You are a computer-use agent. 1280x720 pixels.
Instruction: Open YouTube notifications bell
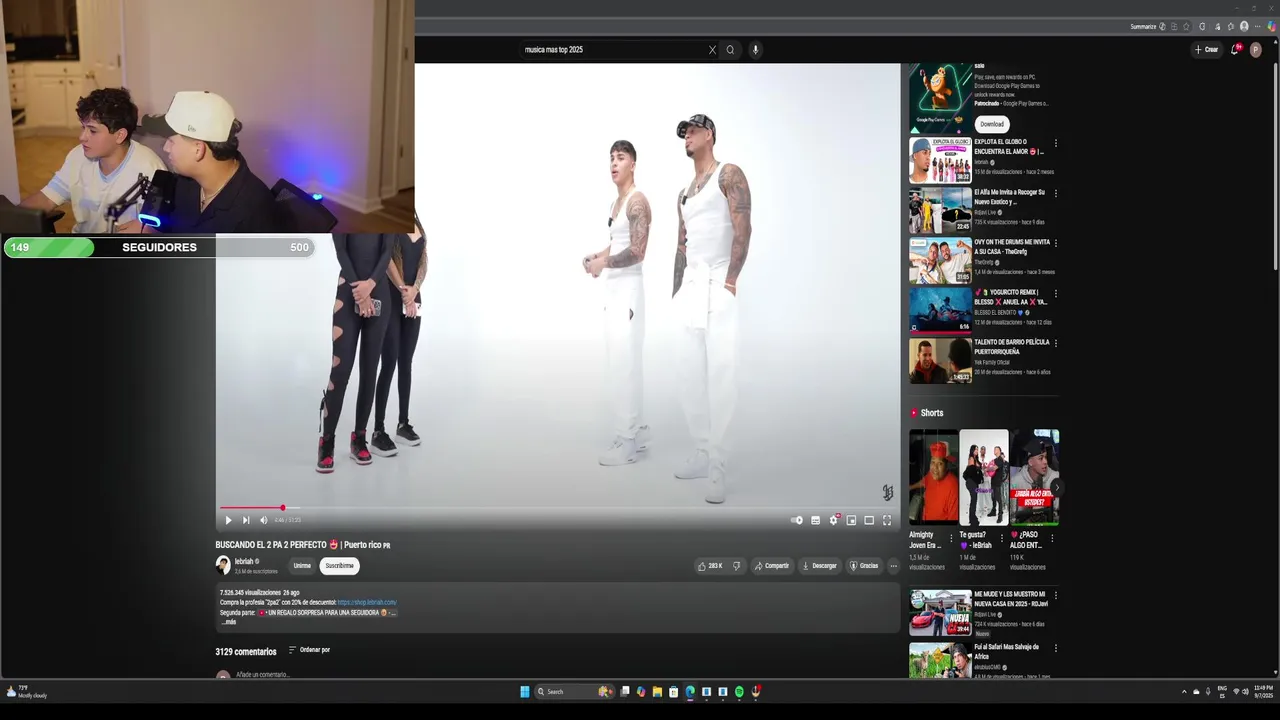coord(1235,50)
